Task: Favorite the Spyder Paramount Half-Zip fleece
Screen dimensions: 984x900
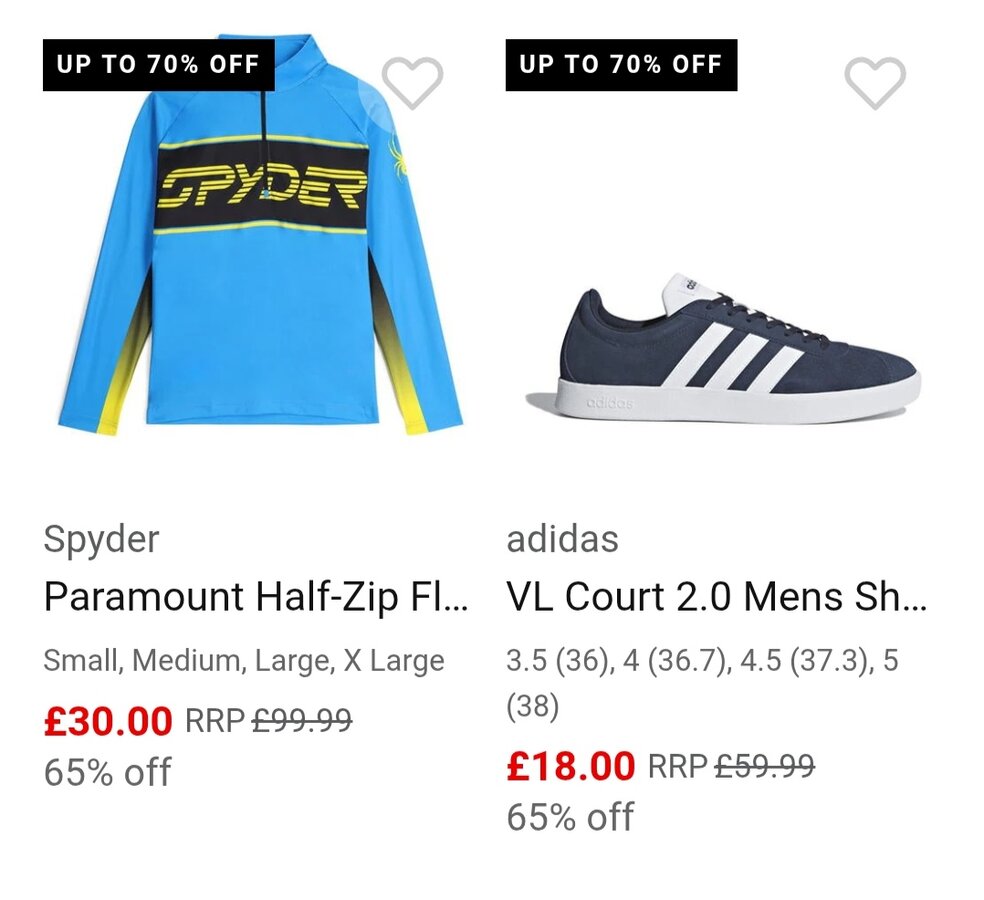Action: [412, 82]
